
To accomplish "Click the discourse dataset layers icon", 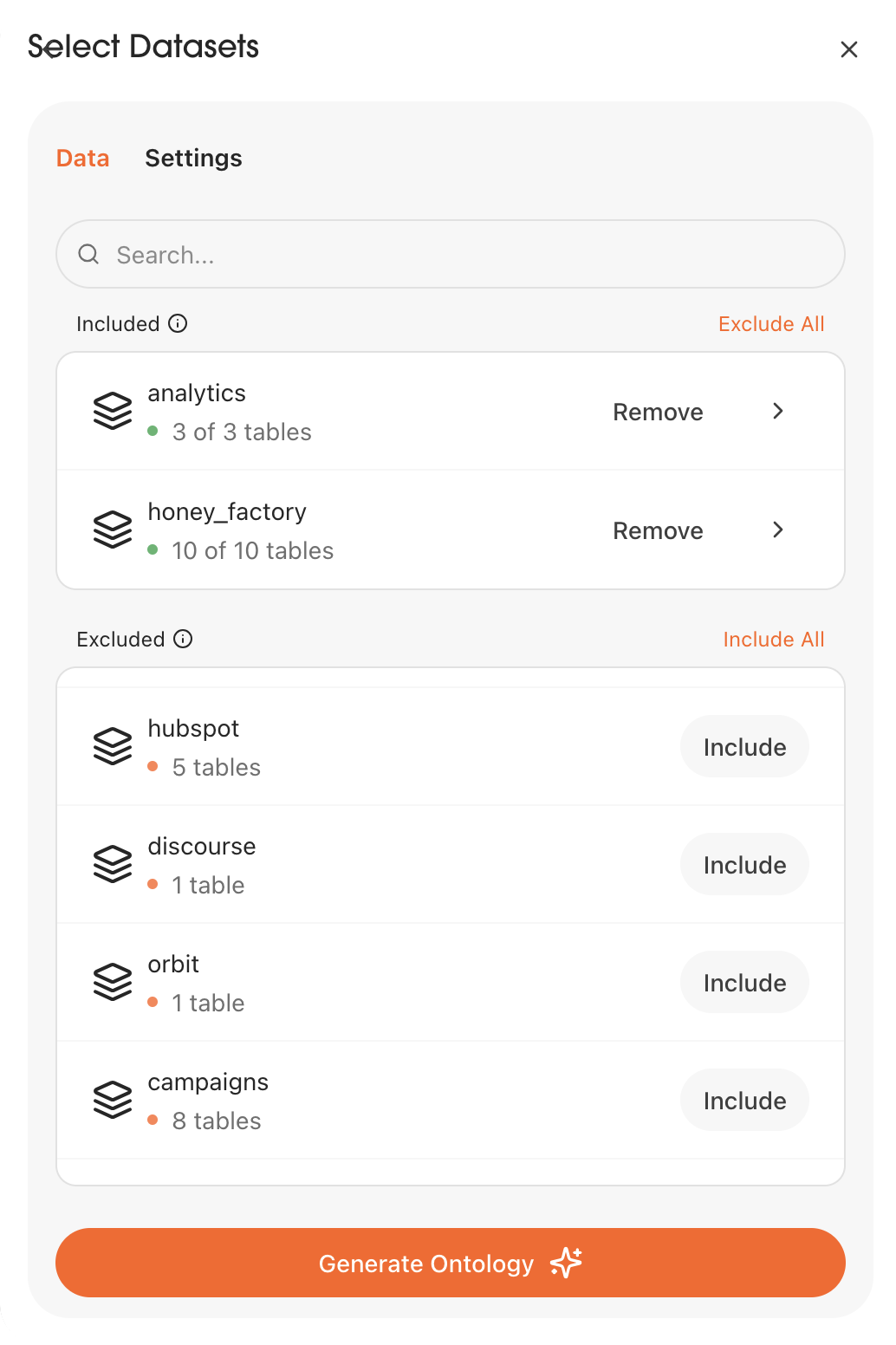I will (113, 864).
